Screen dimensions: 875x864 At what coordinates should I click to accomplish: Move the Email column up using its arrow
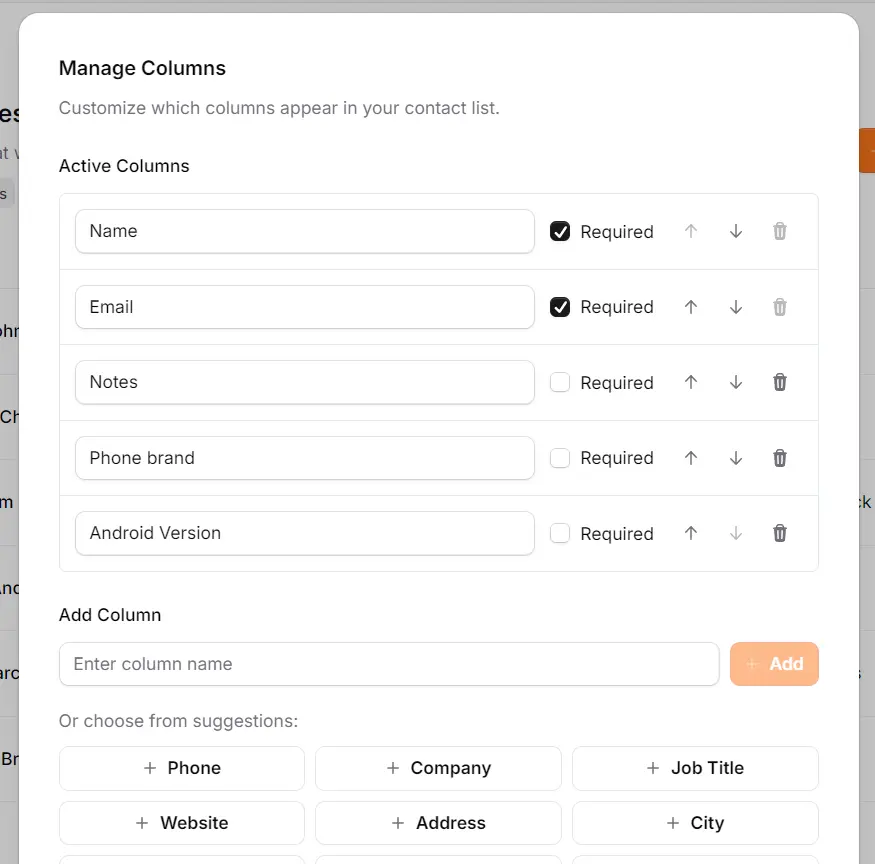click(690, 307)
